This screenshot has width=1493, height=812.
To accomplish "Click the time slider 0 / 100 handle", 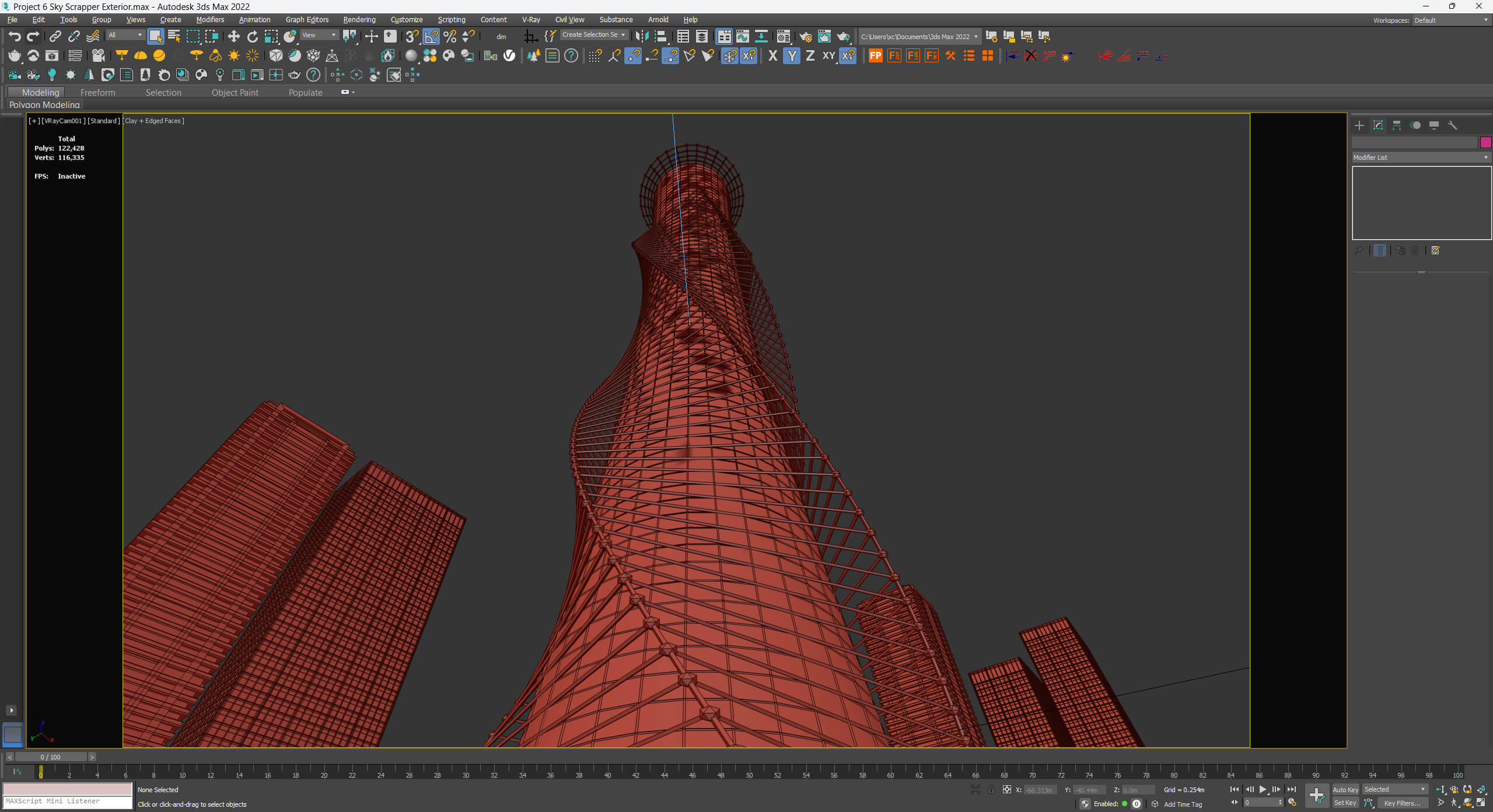I will pos(51,757).
